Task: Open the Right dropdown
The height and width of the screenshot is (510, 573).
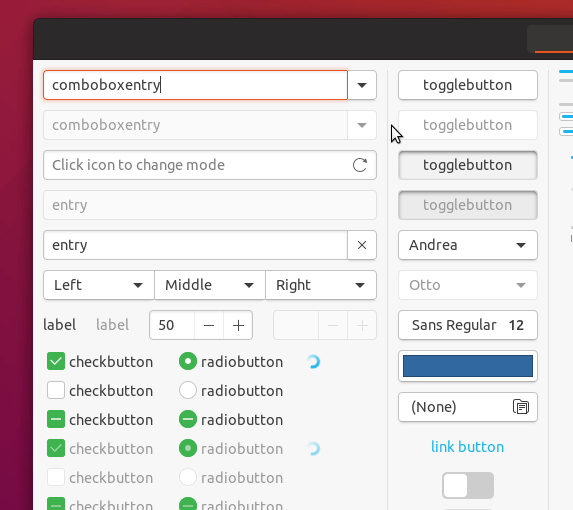Action: (x=321, y=285)
